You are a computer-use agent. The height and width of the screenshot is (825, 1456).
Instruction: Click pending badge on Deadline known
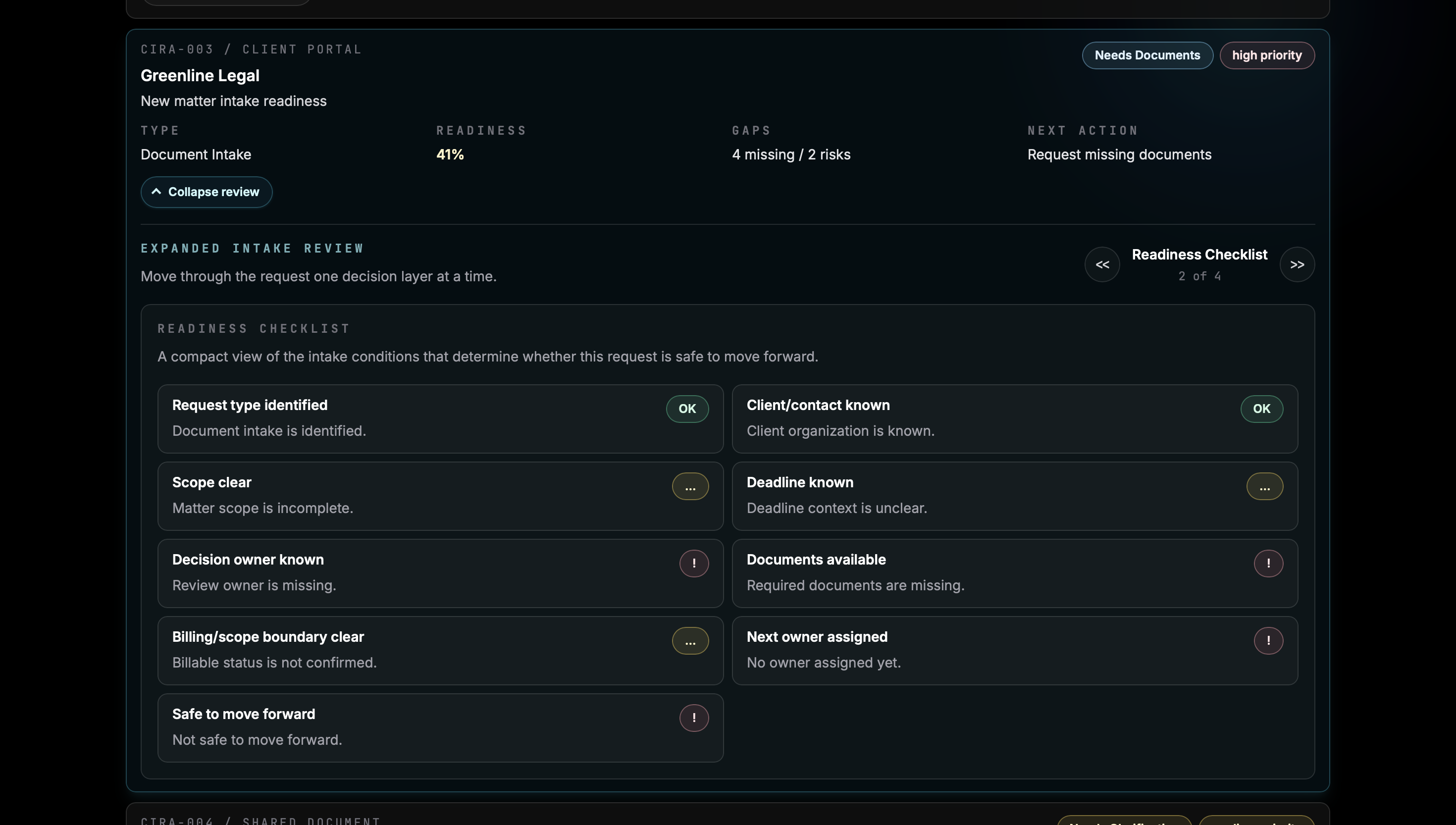(x=1264, y=486)
